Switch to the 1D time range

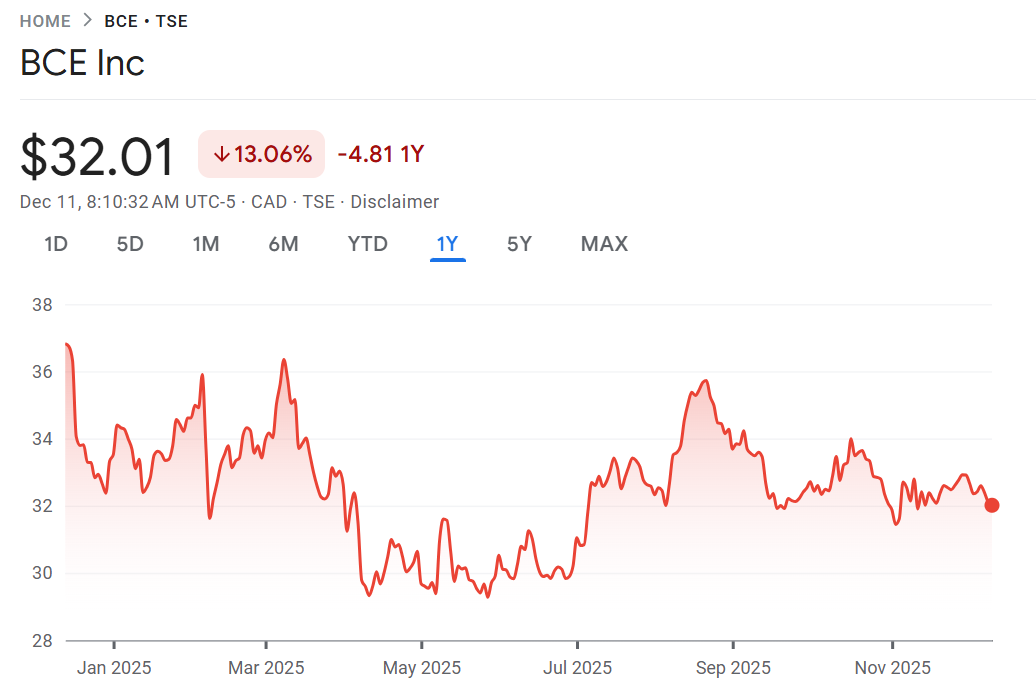56,244
